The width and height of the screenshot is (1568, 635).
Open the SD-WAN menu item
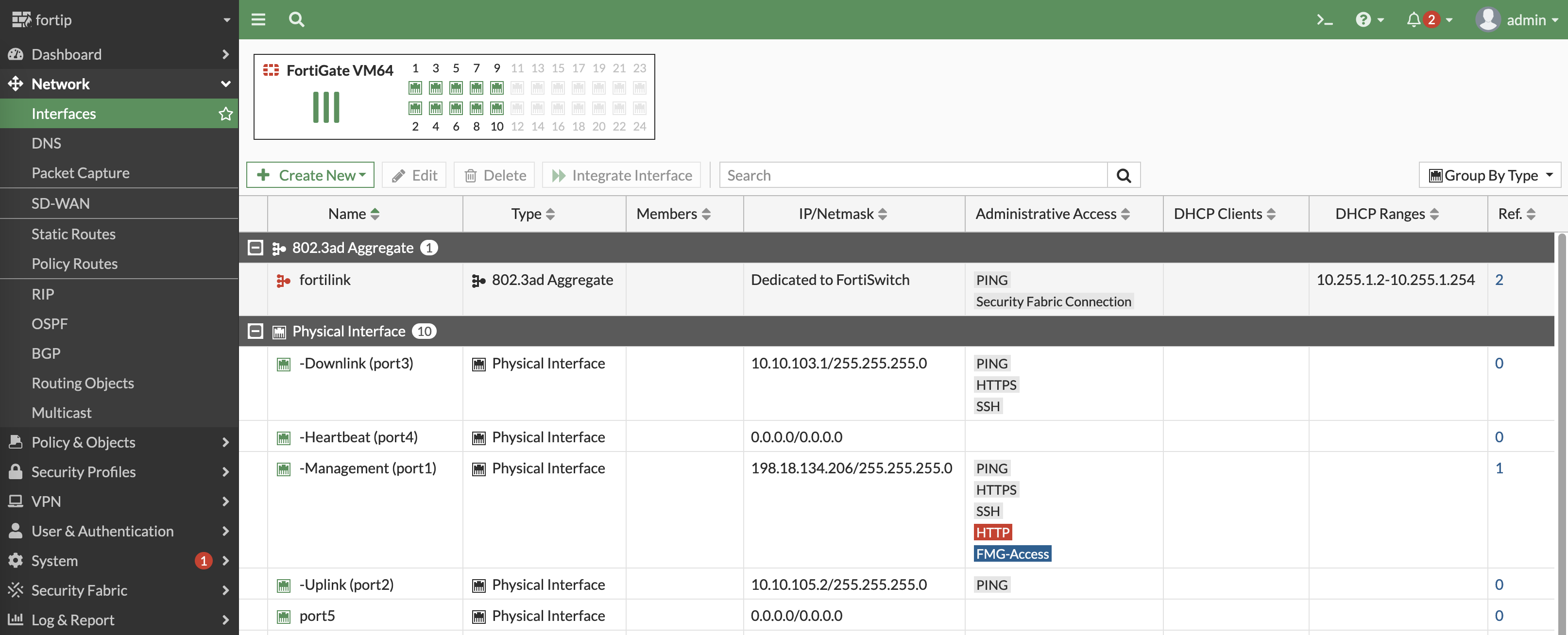(x=60, y=204)
